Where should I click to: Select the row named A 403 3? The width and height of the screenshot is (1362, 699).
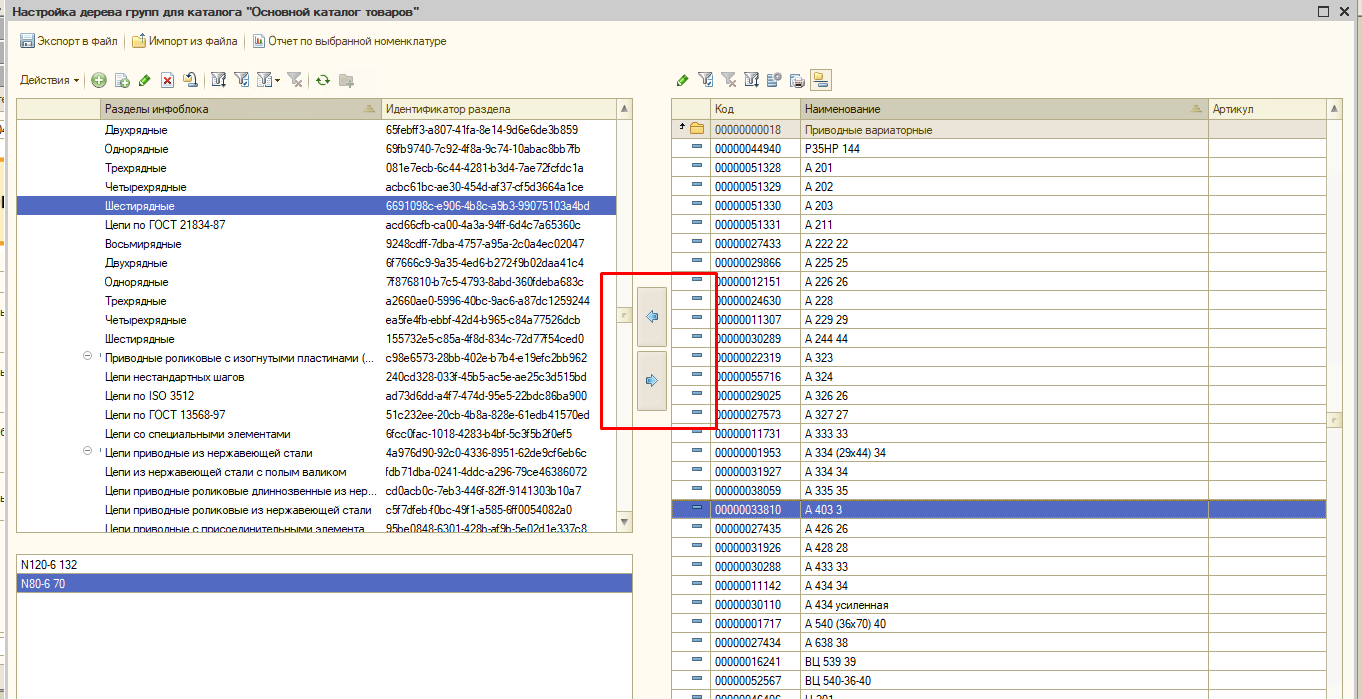pyautogui.click(x=999, y=509)
